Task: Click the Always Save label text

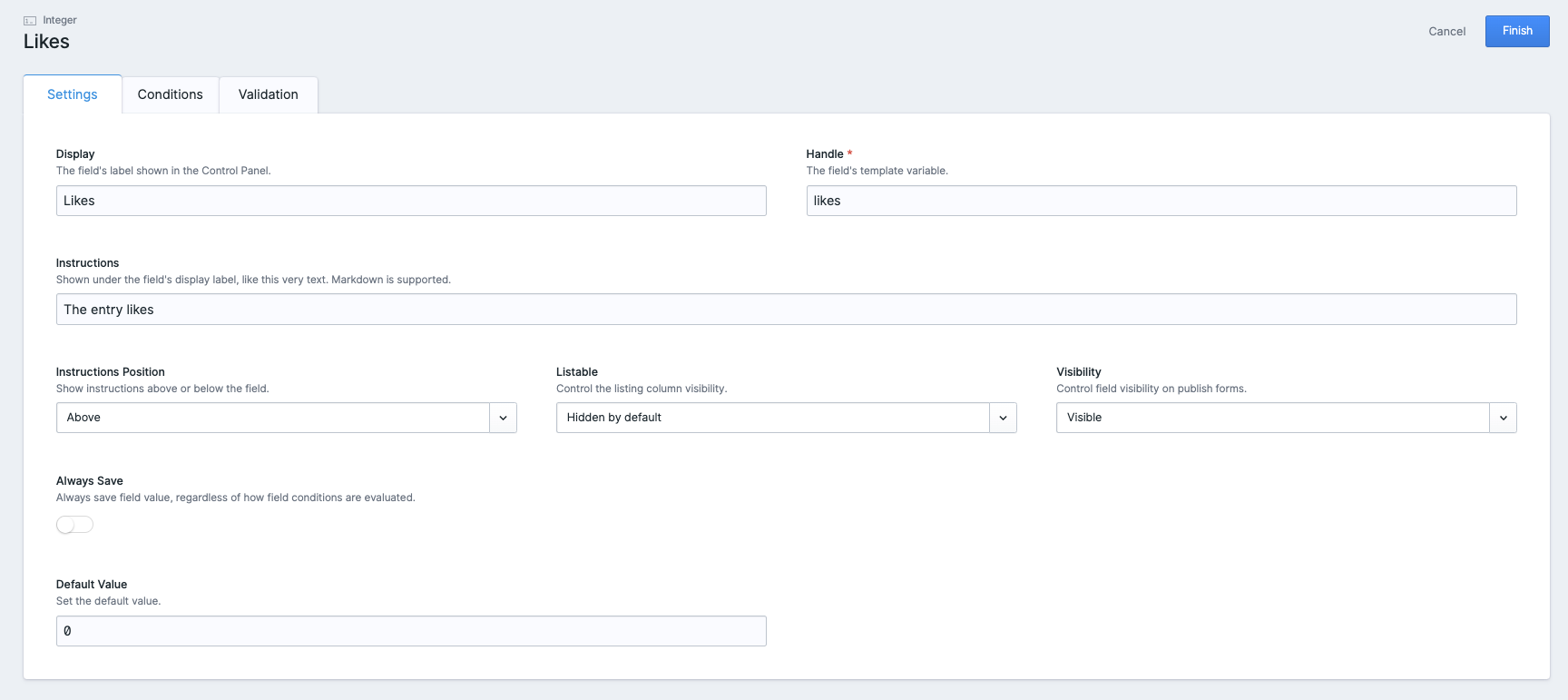Action: point(90,481)
